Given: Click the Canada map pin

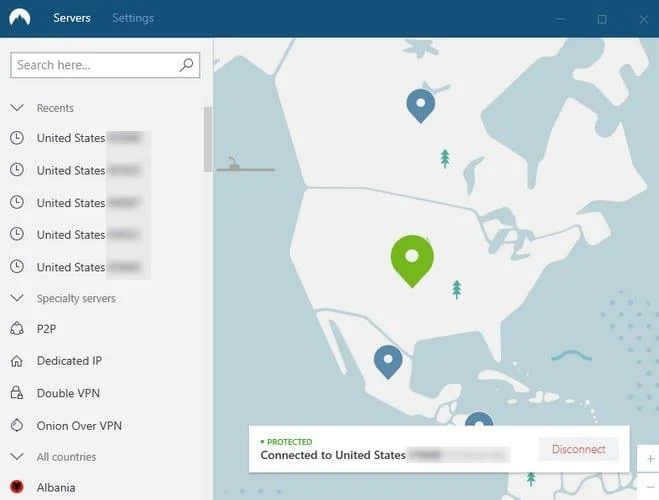Looking at the screenshot, I should (421, 105).
